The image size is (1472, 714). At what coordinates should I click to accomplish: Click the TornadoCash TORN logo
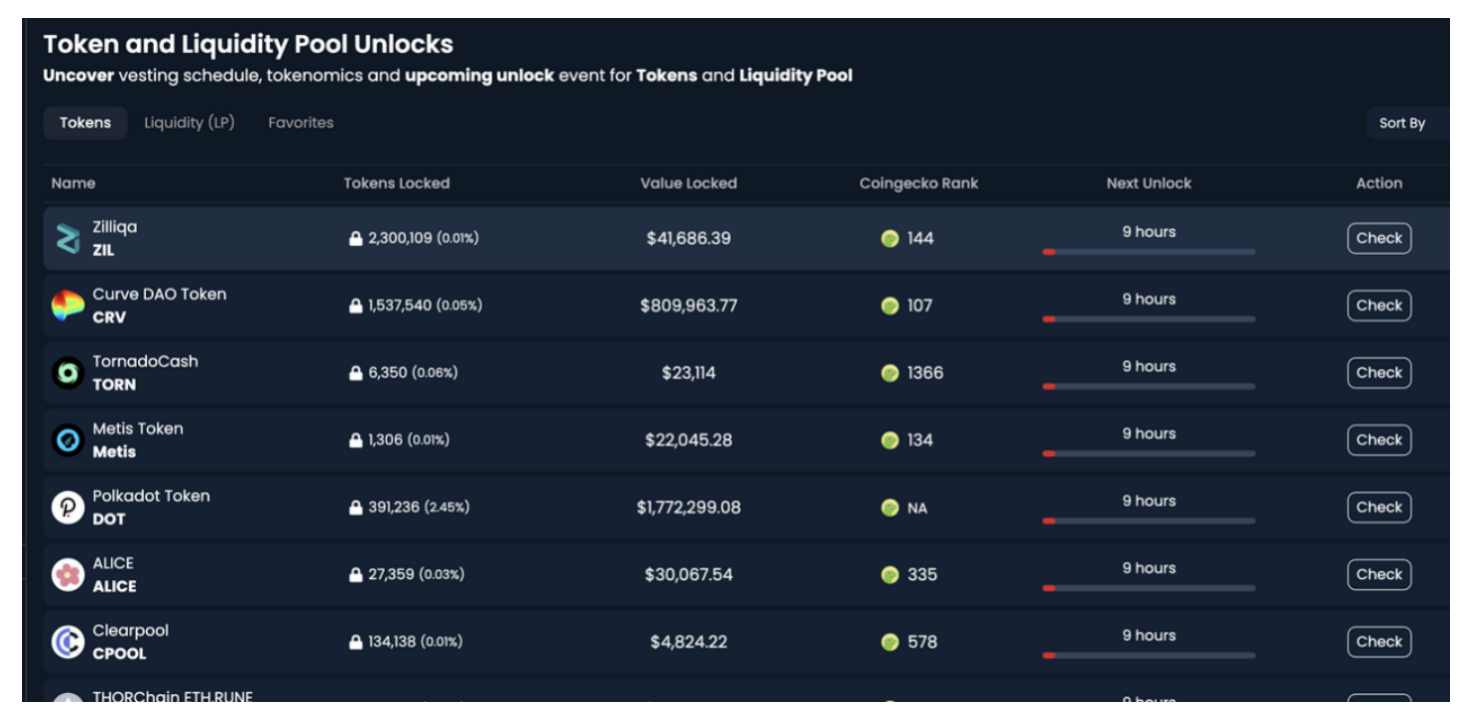coord(68,373)
